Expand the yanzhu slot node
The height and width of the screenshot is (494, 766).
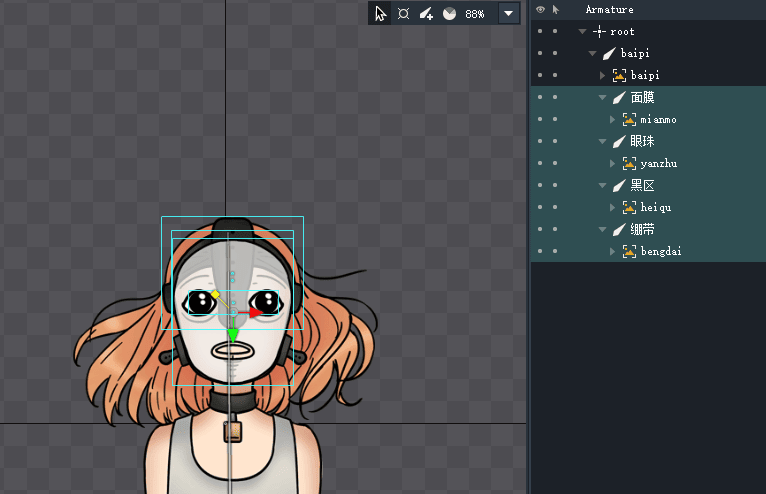tap(613, 164)
